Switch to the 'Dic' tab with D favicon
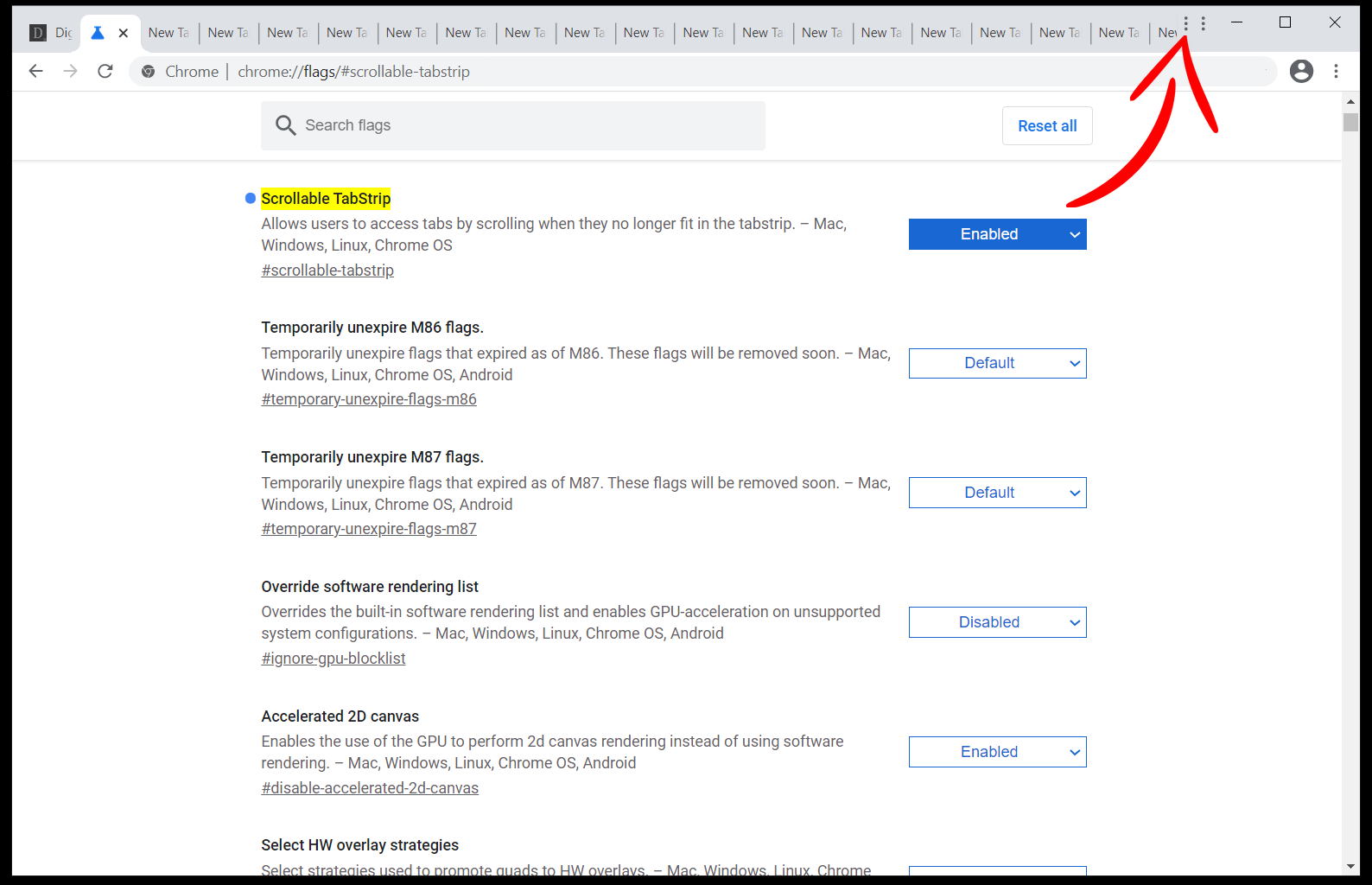This screenshot has width=1372, height=885. (52, 33)
